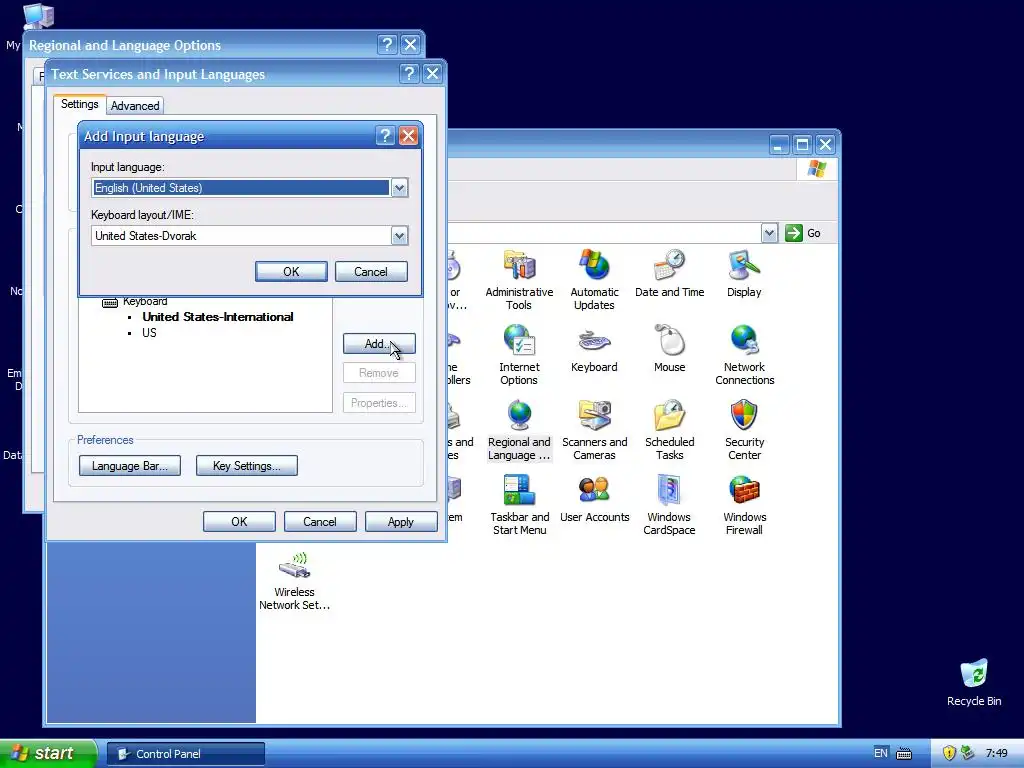Open User Accounts icon
1024x768 pixels.
coord(594,498)
